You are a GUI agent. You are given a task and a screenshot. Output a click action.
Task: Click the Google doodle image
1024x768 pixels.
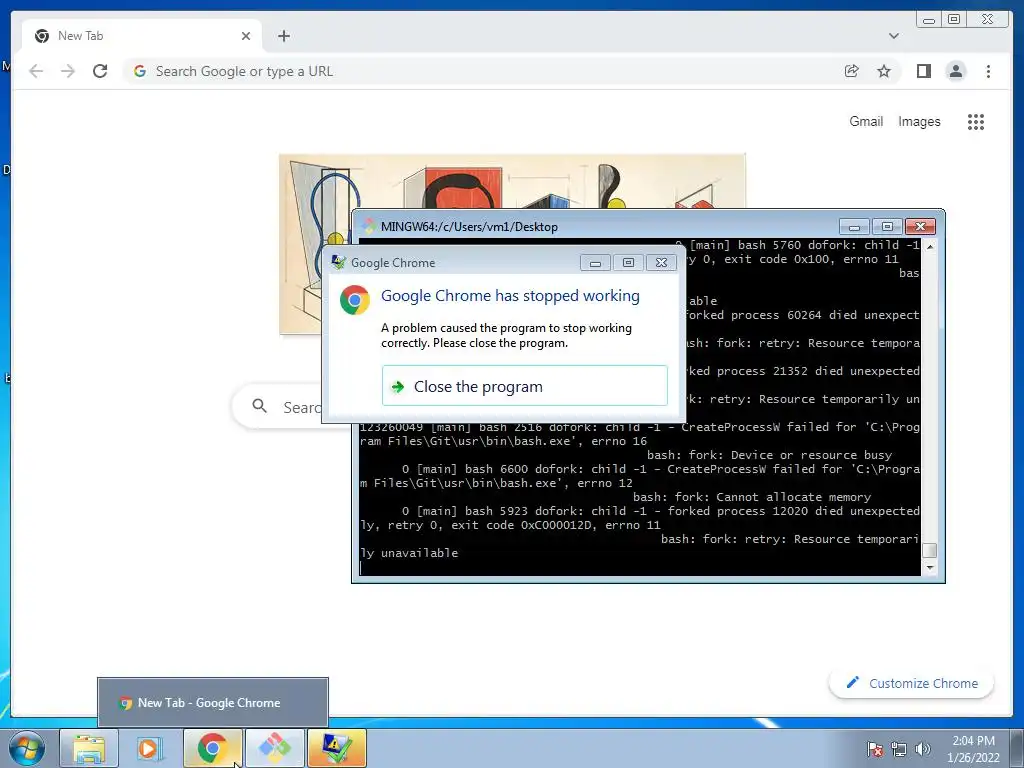(x=512, y=183)
